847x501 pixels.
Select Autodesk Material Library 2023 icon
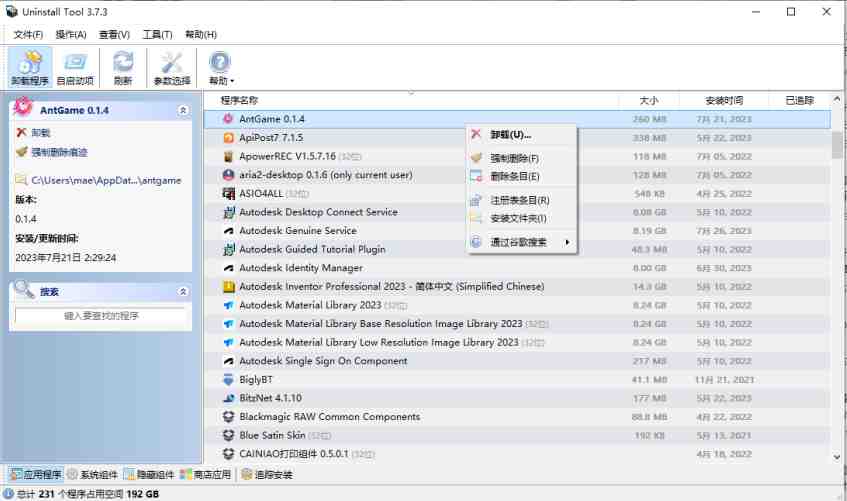click(228, 305)
